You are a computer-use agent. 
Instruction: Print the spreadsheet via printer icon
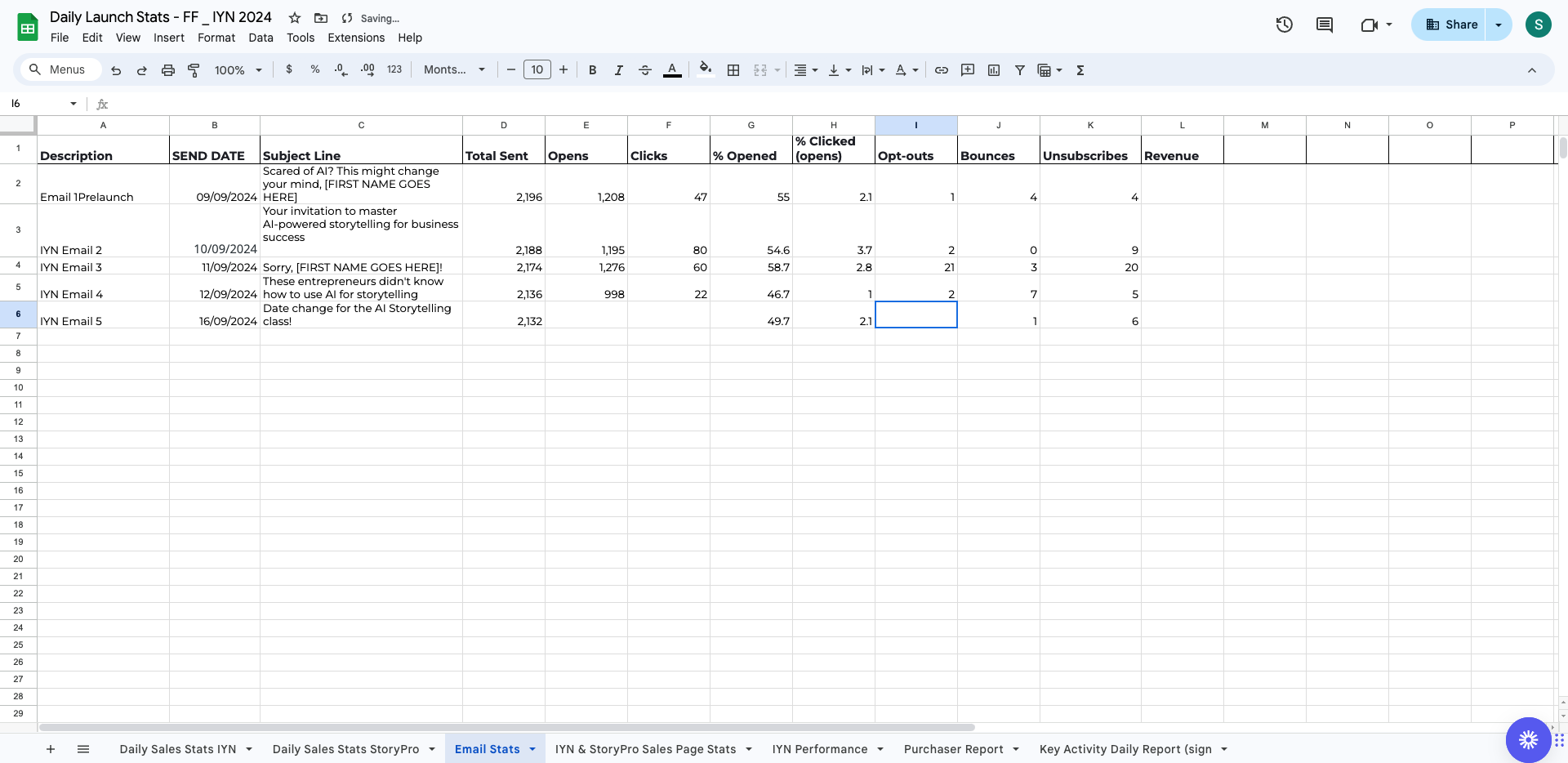tap(168, 70)
